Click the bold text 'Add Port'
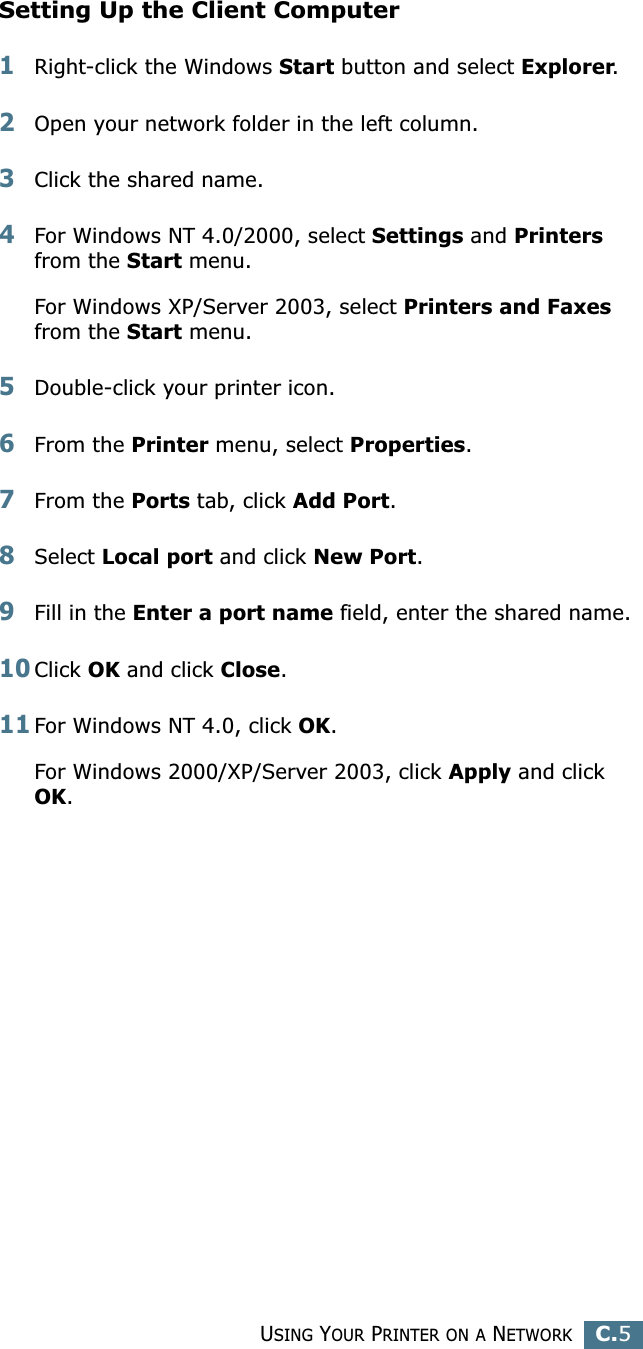 tap(340, 500)
